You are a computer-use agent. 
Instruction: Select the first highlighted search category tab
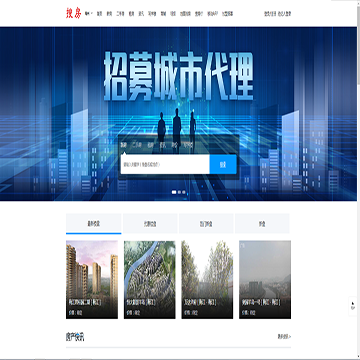pos(124,145)
